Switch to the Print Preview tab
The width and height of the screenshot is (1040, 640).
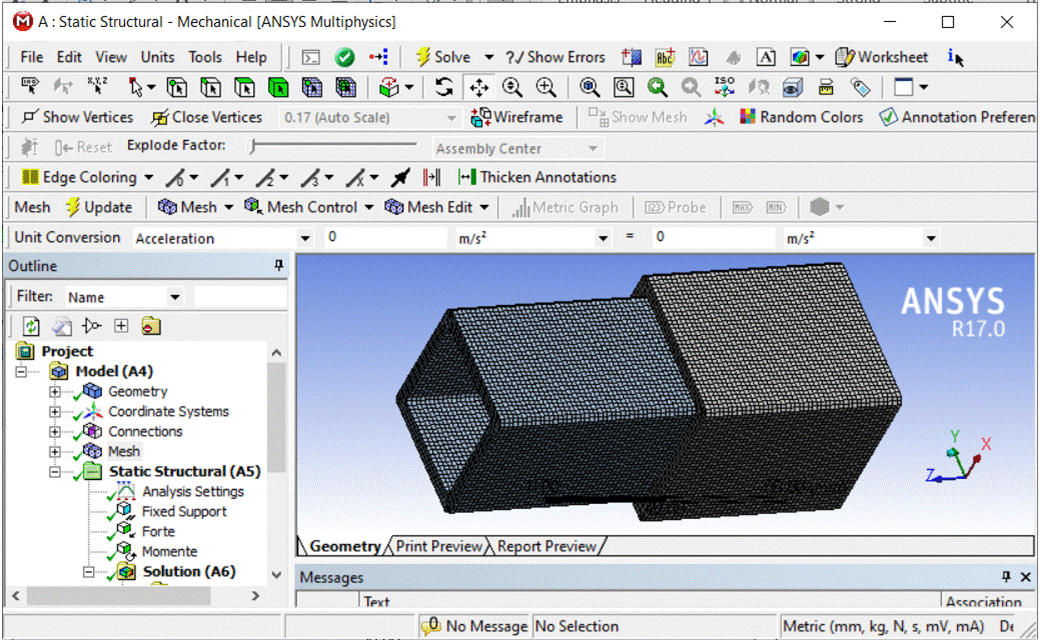tap(439, 546)
